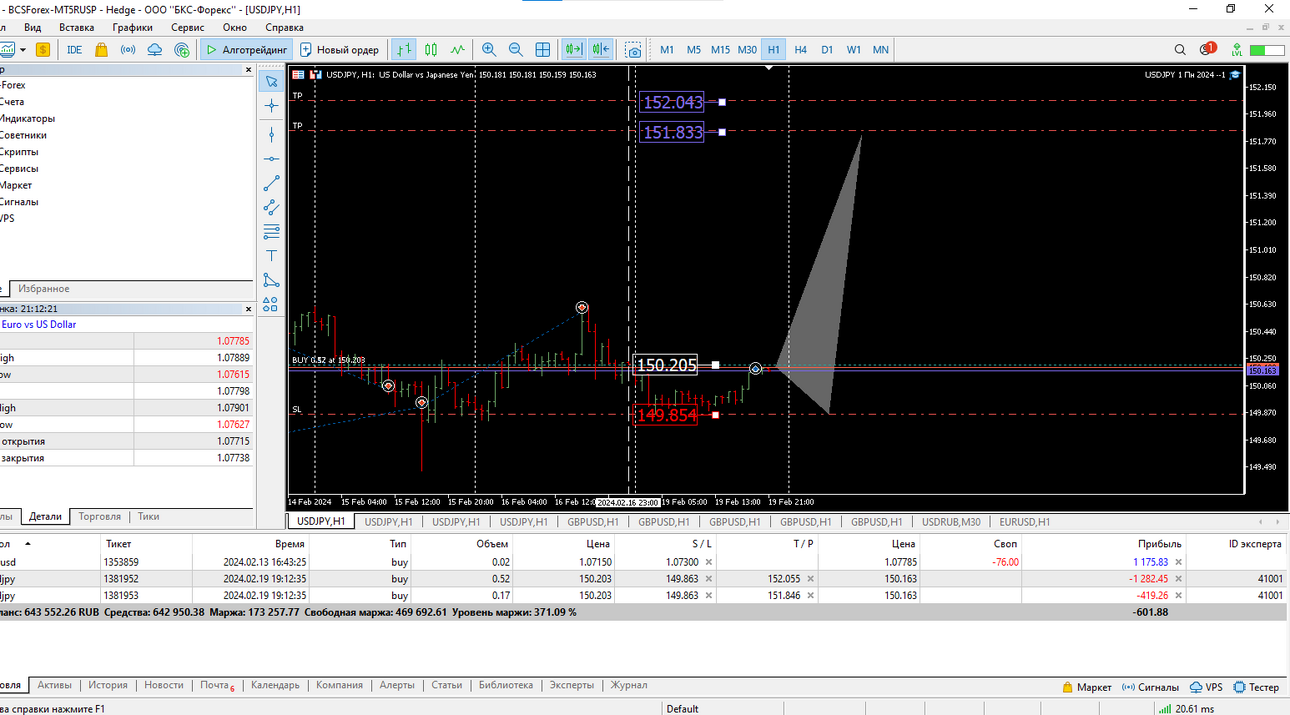The height and width of the screenshot is (715, 1290).
Task: Select the Советники navigator item
Action: click(23, 135)
